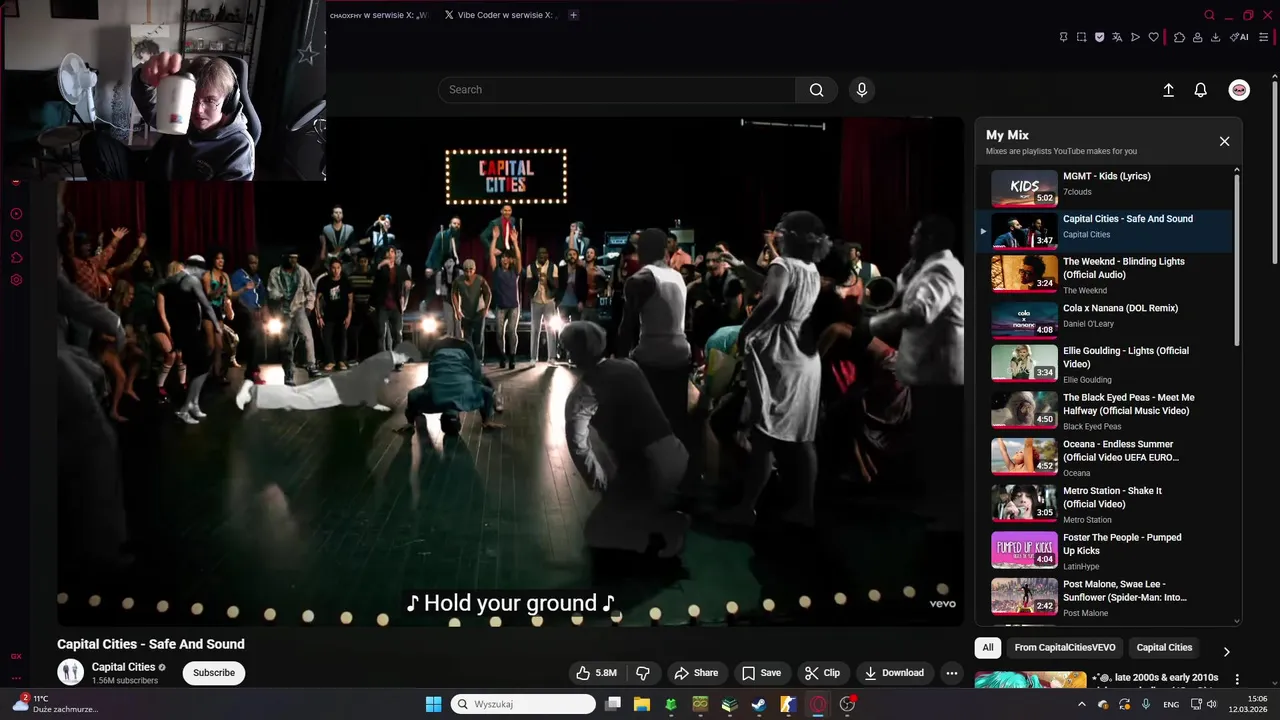Add page to bookmarks heart icon
Image resolution: width=1280 pixels, height=720 pixels.
pyautogui.click(x=1153, y=37)
